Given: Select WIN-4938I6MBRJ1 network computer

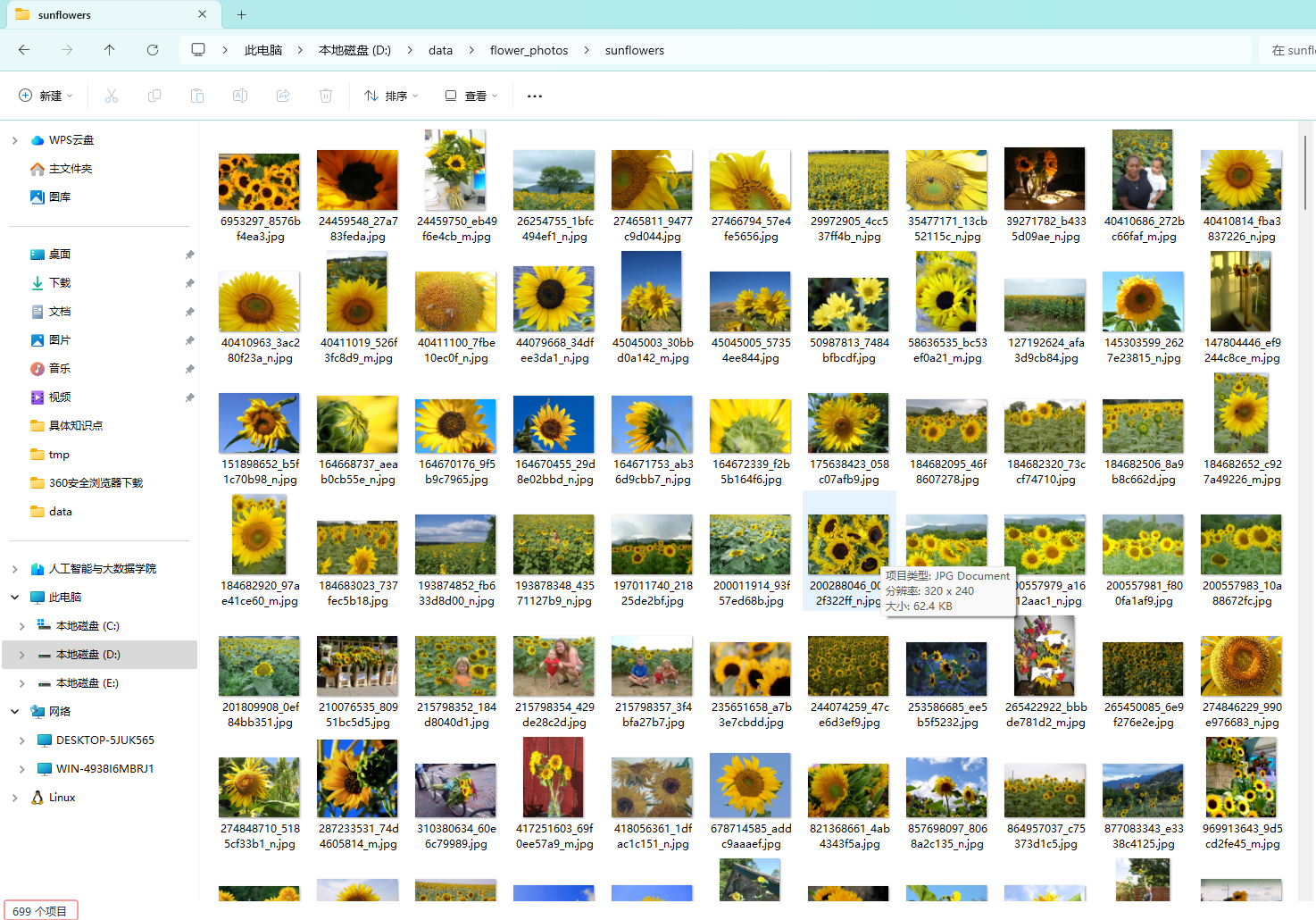Looking at the screenshot, I should 104,769.
